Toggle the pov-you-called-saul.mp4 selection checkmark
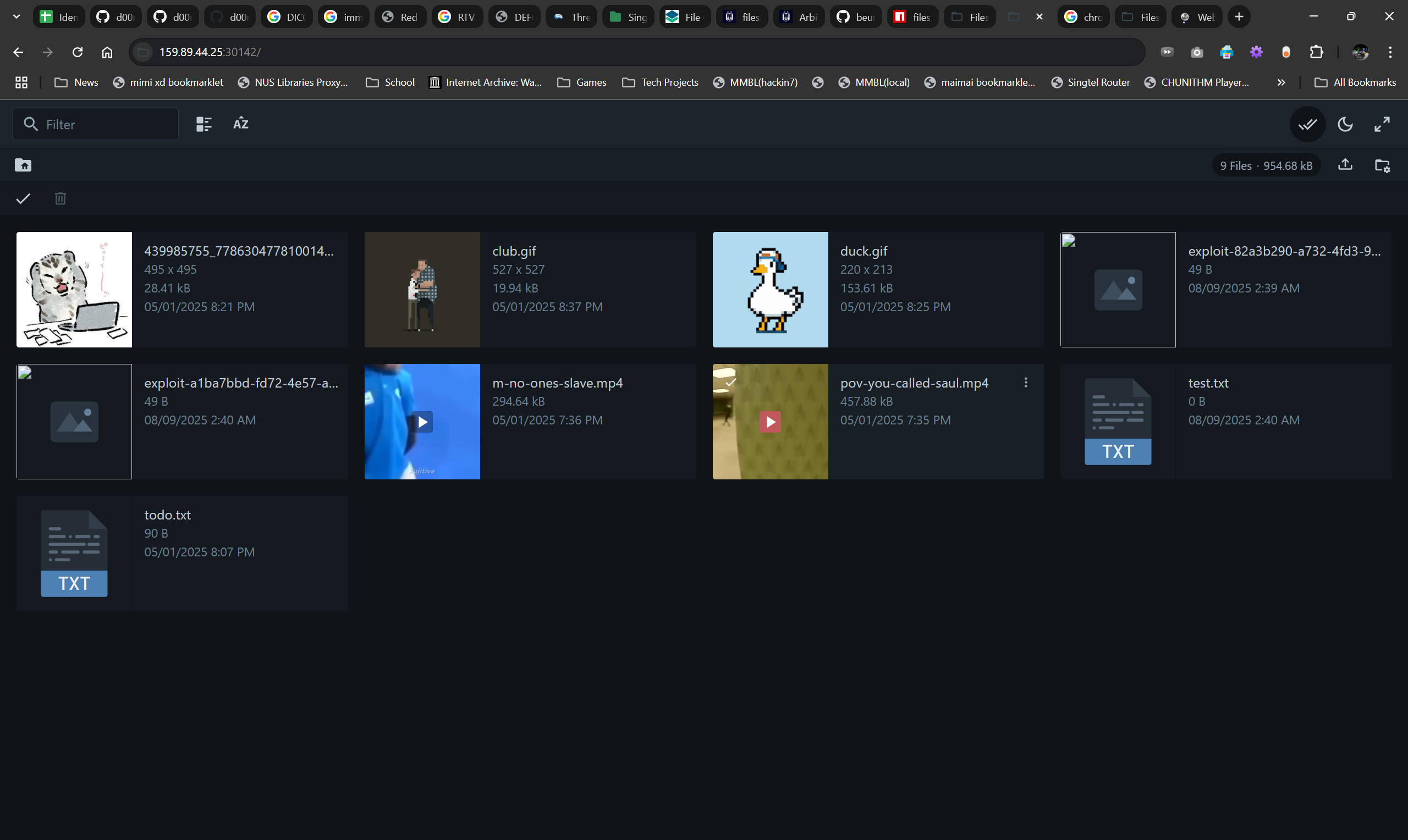 (731, 383)
